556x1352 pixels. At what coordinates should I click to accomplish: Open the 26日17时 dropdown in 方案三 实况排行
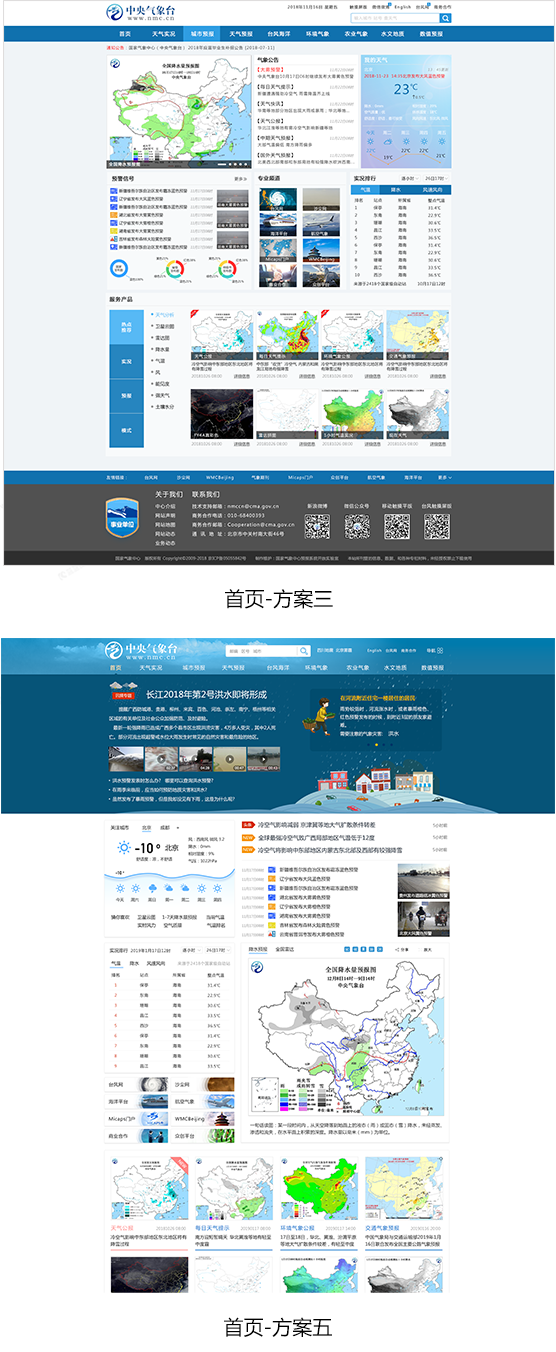pyautogui.click(x=437, y=178)
